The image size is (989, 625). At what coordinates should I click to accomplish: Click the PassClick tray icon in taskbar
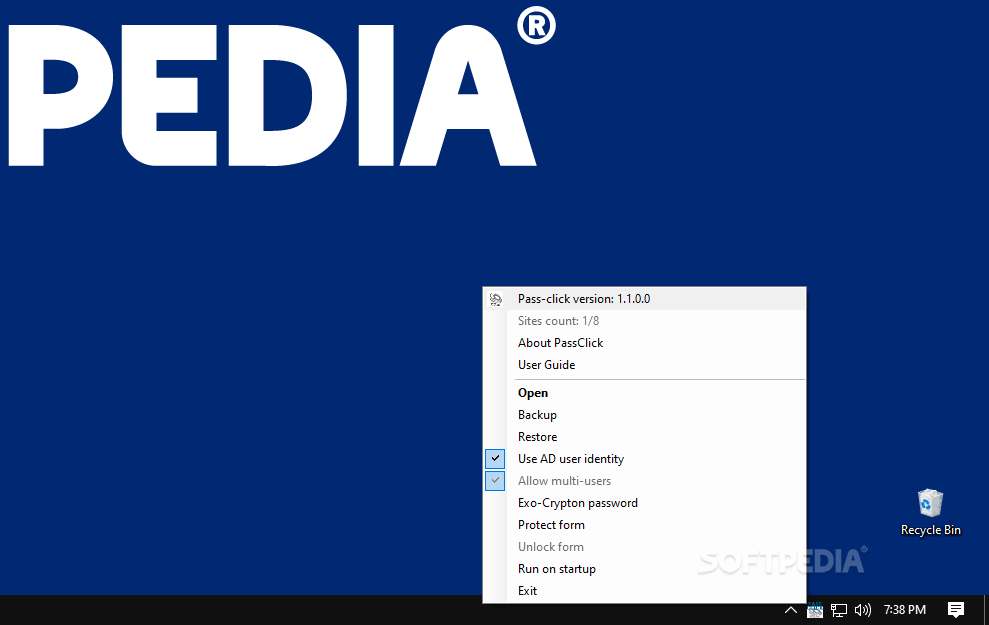point(814,610)
